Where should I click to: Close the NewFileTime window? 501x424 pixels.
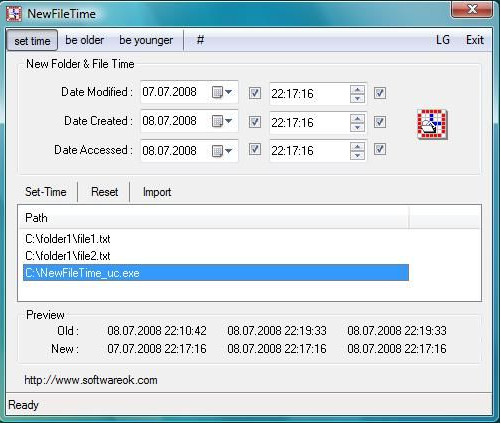(472, 9)
